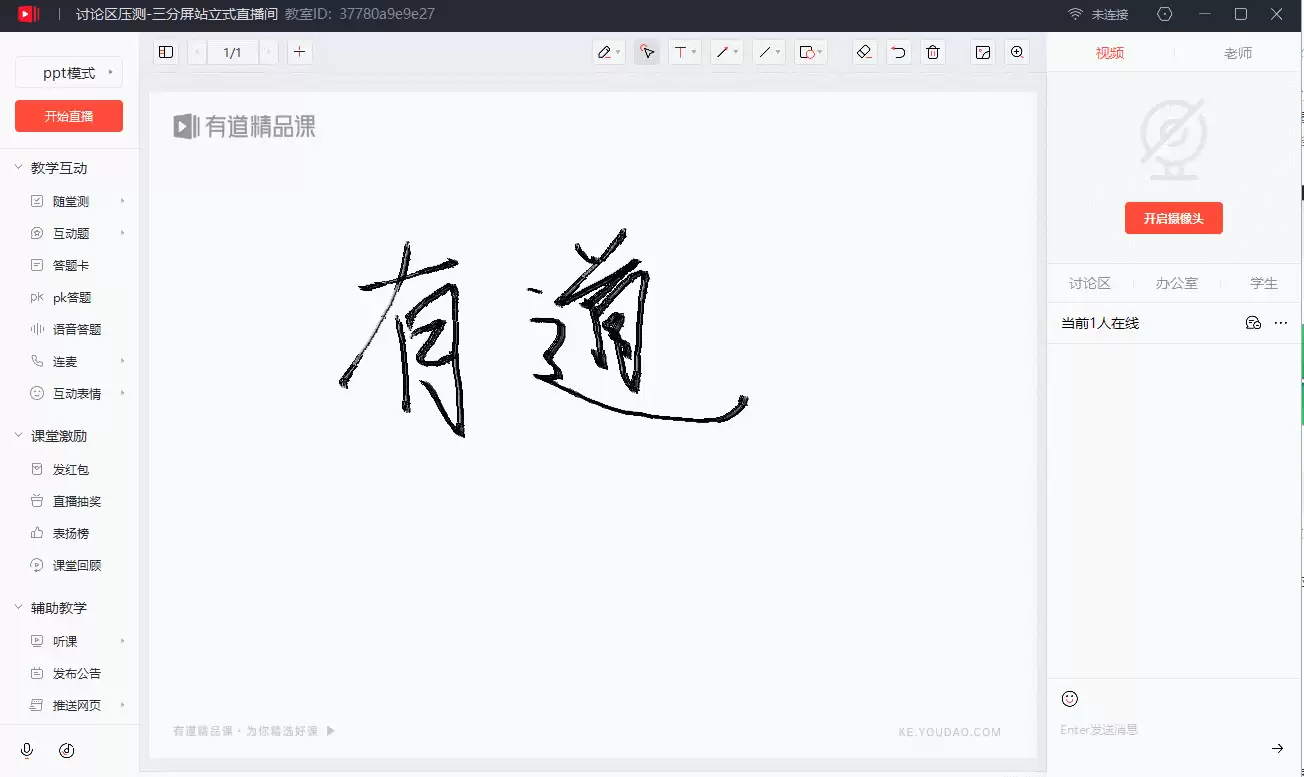Click the trash can clear icon

933,53
